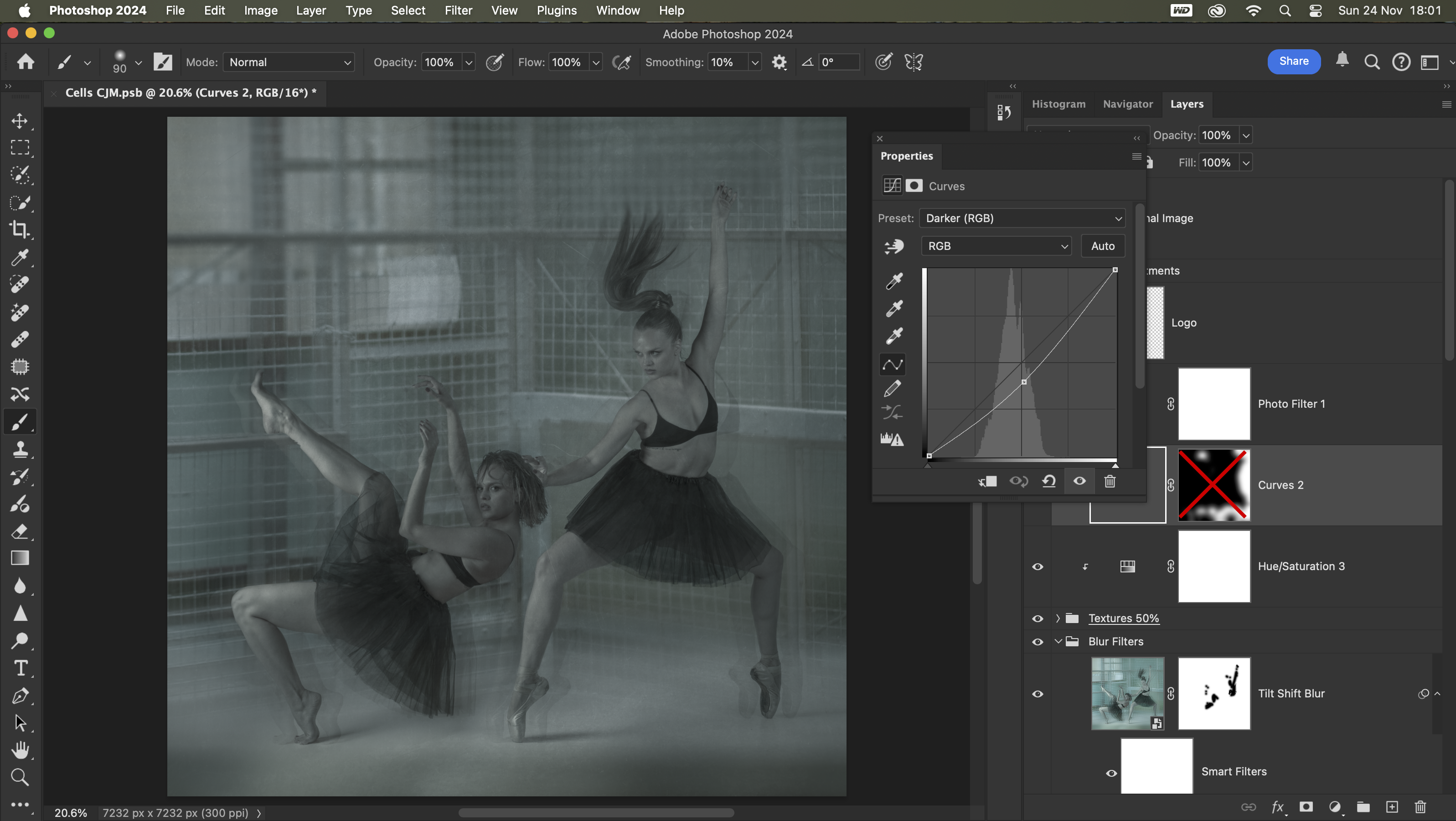Viewport: 1456px width, 821px height.
Task: Click the white point eyedropper in Curves
Action: [893, 336]
